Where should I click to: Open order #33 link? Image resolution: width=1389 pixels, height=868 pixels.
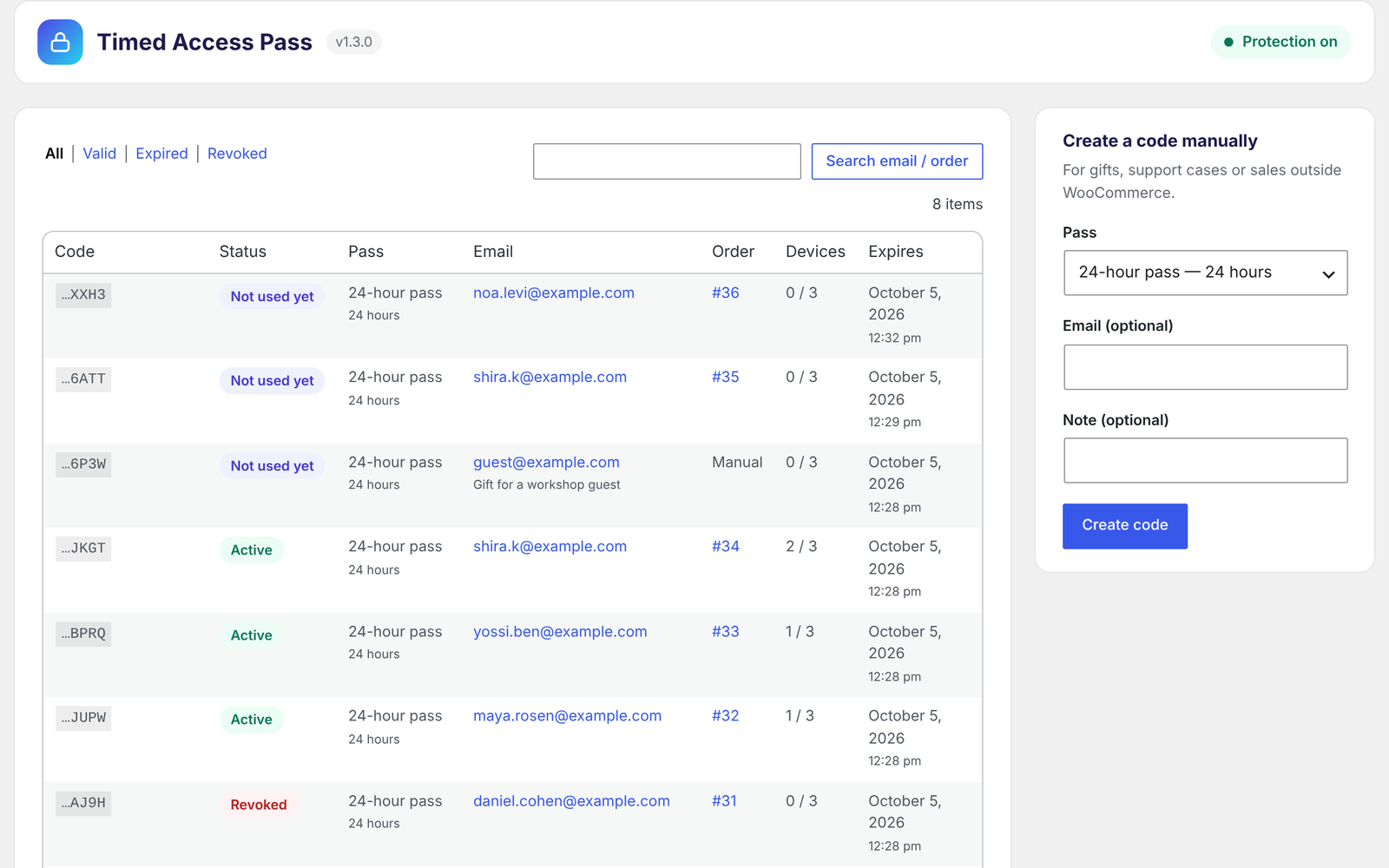click(726, 632)
